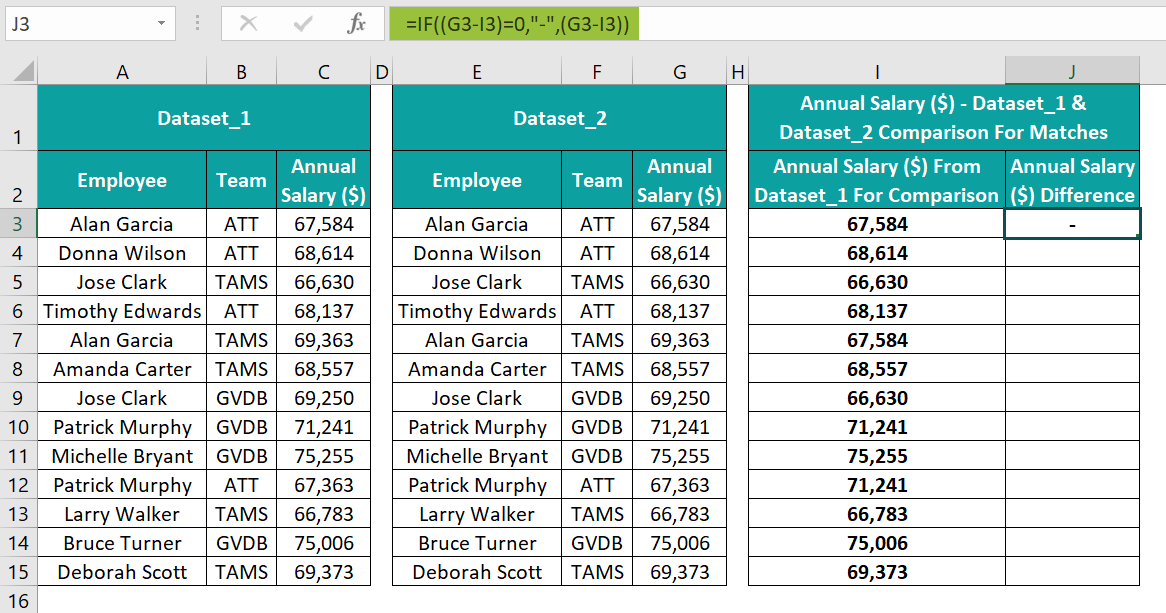
Task: Select column E header
Action: [x=477, y=72]
